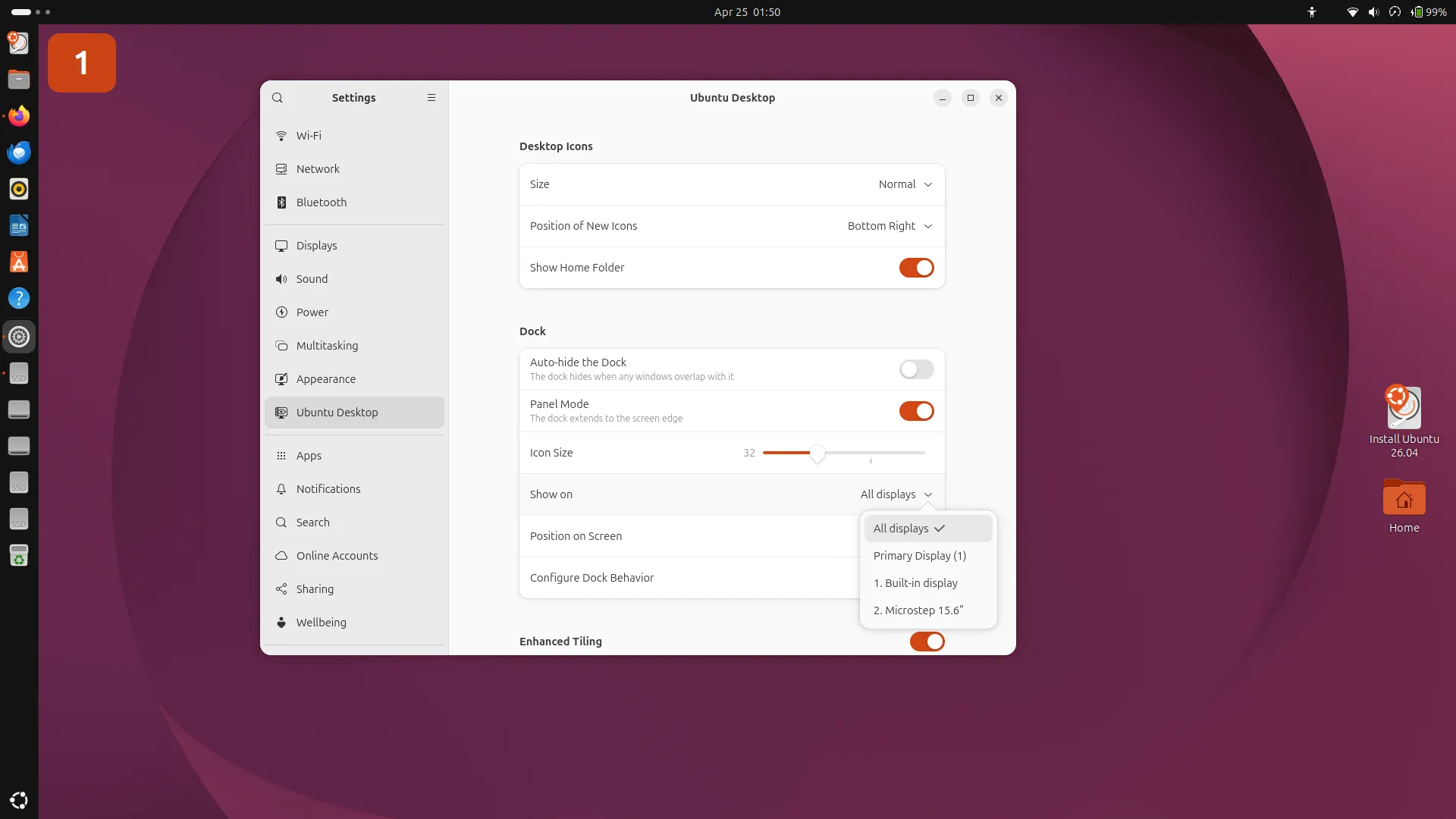This screenshot has width=1456, height=819.
Task: Open the Settings hamburger menu
Action: (431, 97)
